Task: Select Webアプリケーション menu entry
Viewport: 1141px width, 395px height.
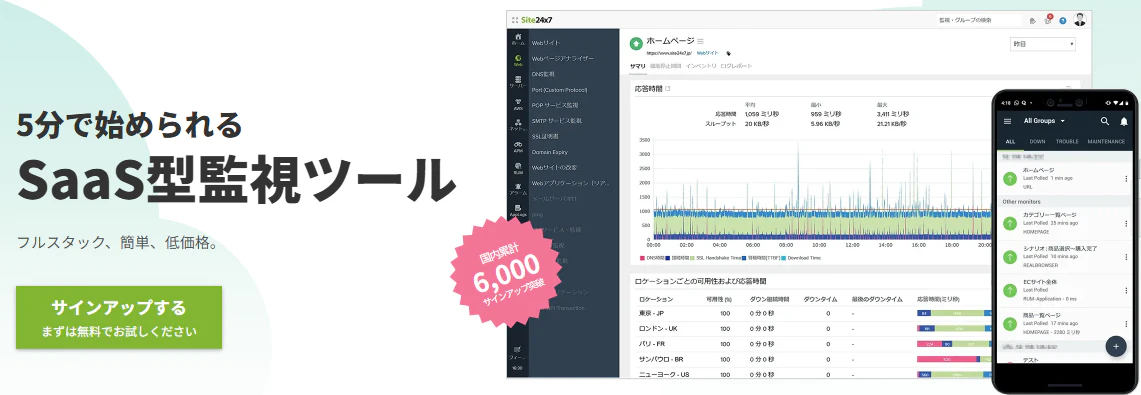Action: pyautogui.click(x=570, y=183)
